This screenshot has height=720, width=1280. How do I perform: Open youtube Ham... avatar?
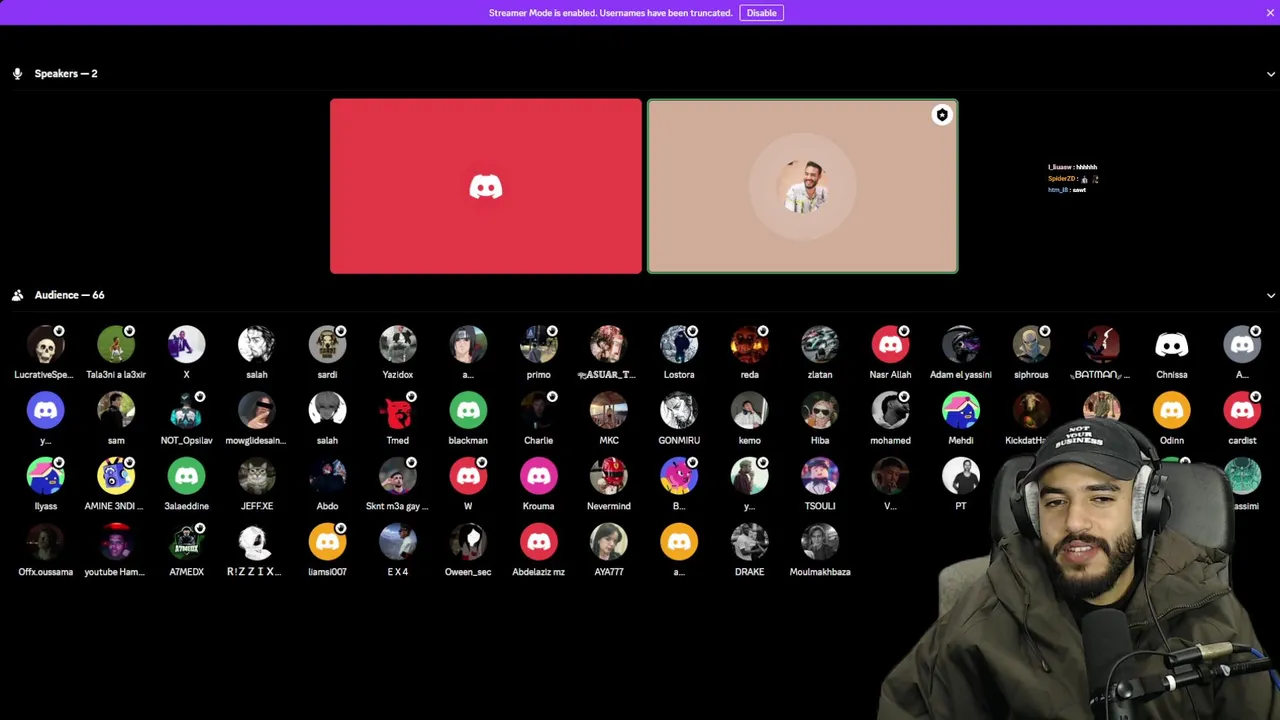[116, 543]
